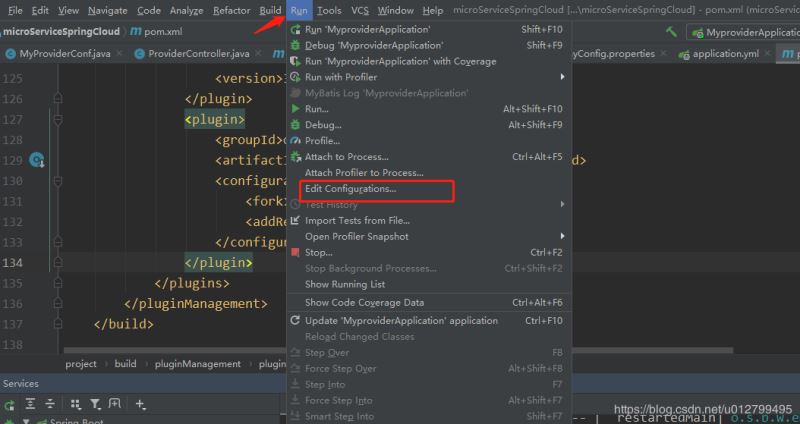Close the ProviderController.java tab

pos(258,53)
